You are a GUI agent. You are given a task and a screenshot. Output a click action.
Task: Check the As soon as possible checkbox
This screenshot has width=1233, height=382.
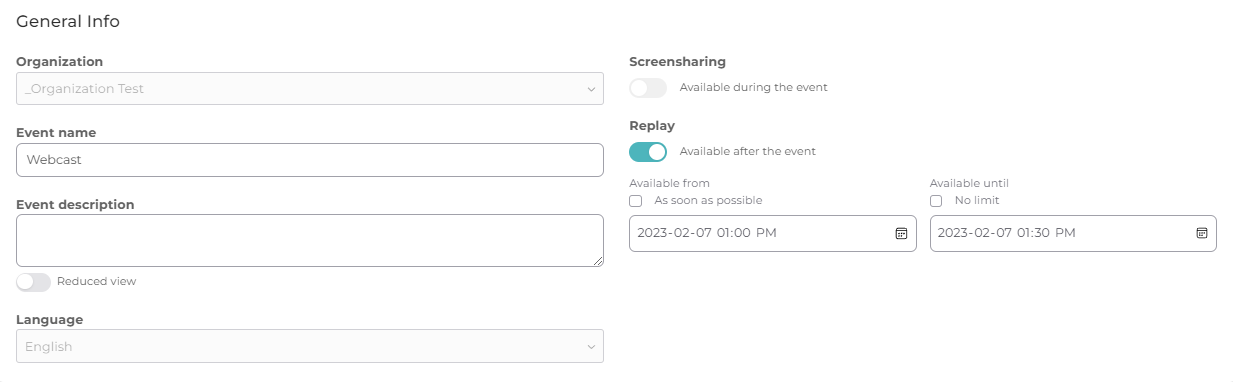(x=635, y=201)
